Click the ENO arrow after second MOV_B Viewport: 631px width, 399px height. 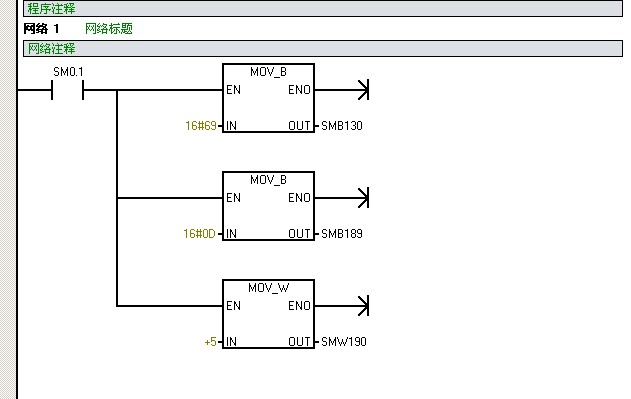click(x=363, y=198)
